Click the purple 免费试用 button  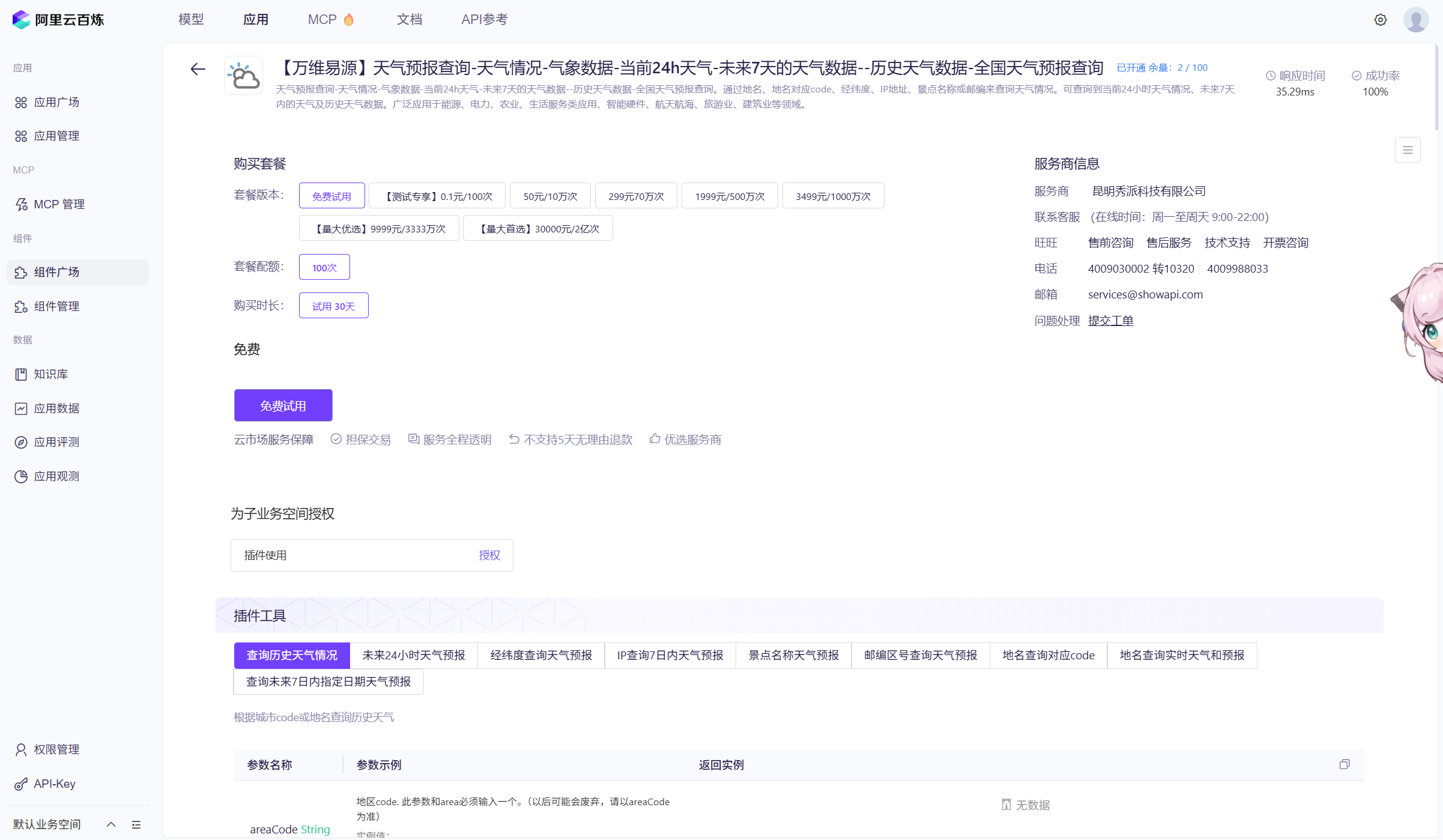point(283,406)
